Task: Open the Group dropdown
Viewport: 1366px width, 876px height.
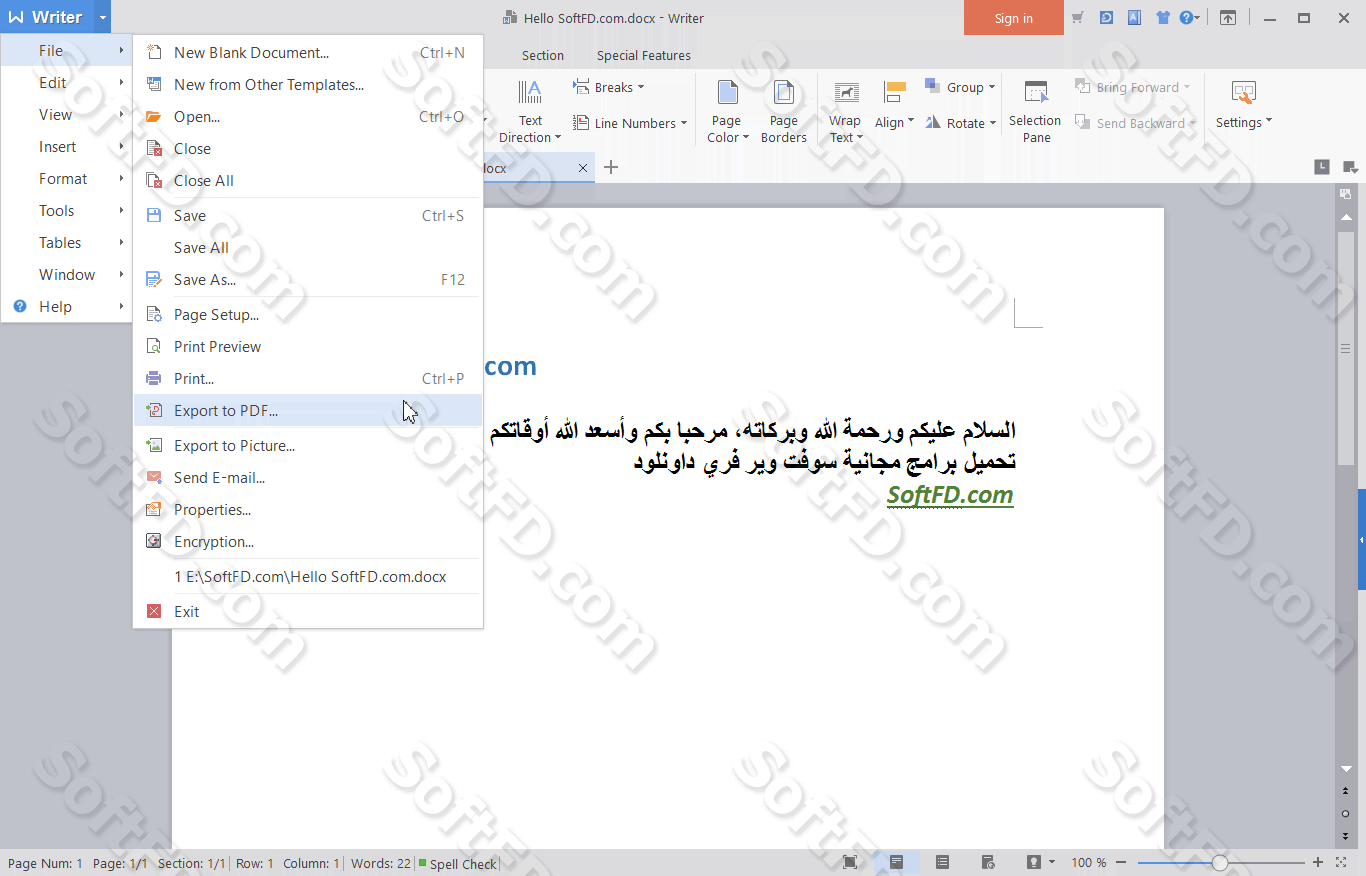Action: point(960,88)
